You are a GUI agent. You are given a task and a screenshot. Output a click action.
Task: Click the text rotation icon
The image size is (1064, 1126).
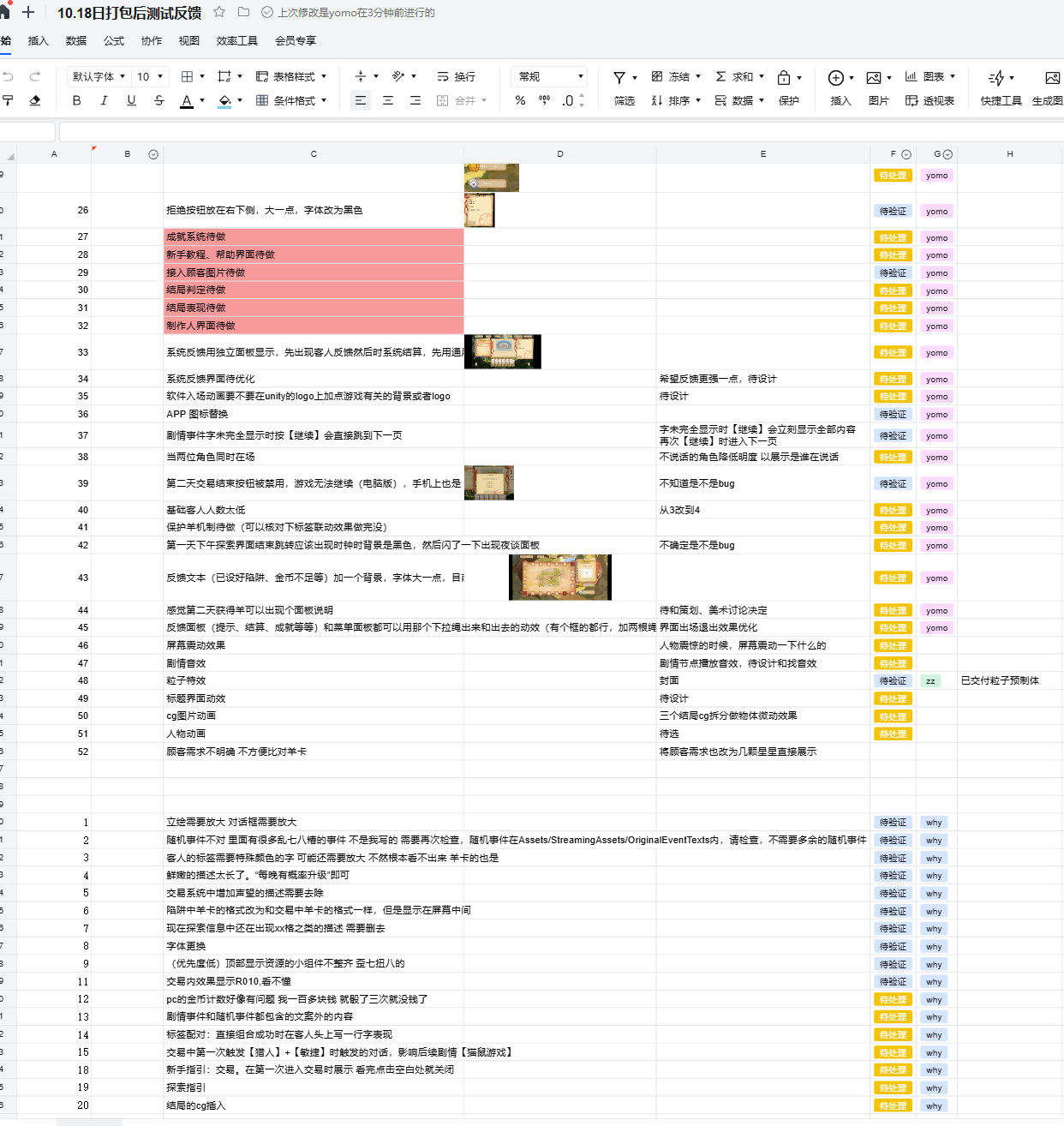click(x=398, y=76)
